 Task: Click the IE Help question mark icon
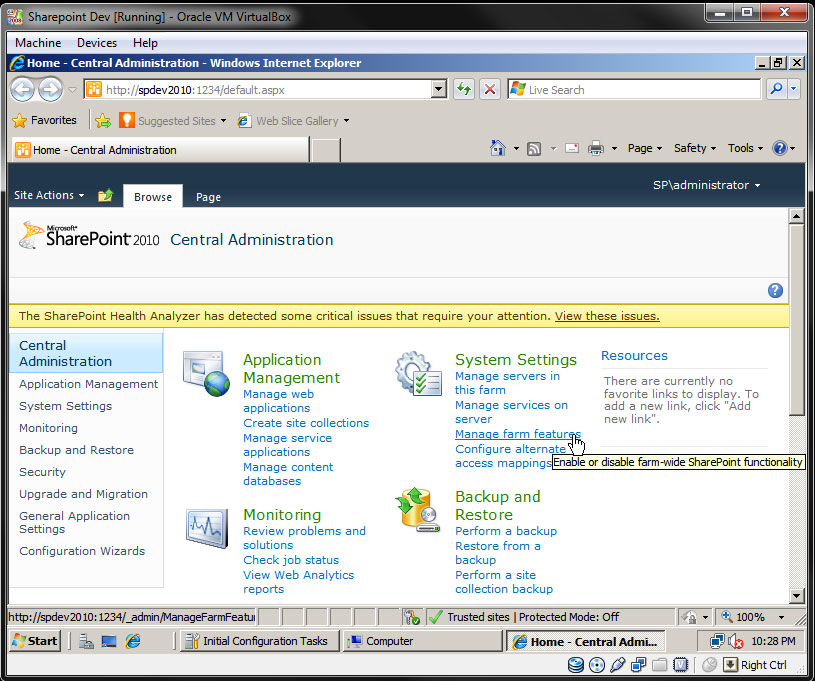tap(780, 148)
